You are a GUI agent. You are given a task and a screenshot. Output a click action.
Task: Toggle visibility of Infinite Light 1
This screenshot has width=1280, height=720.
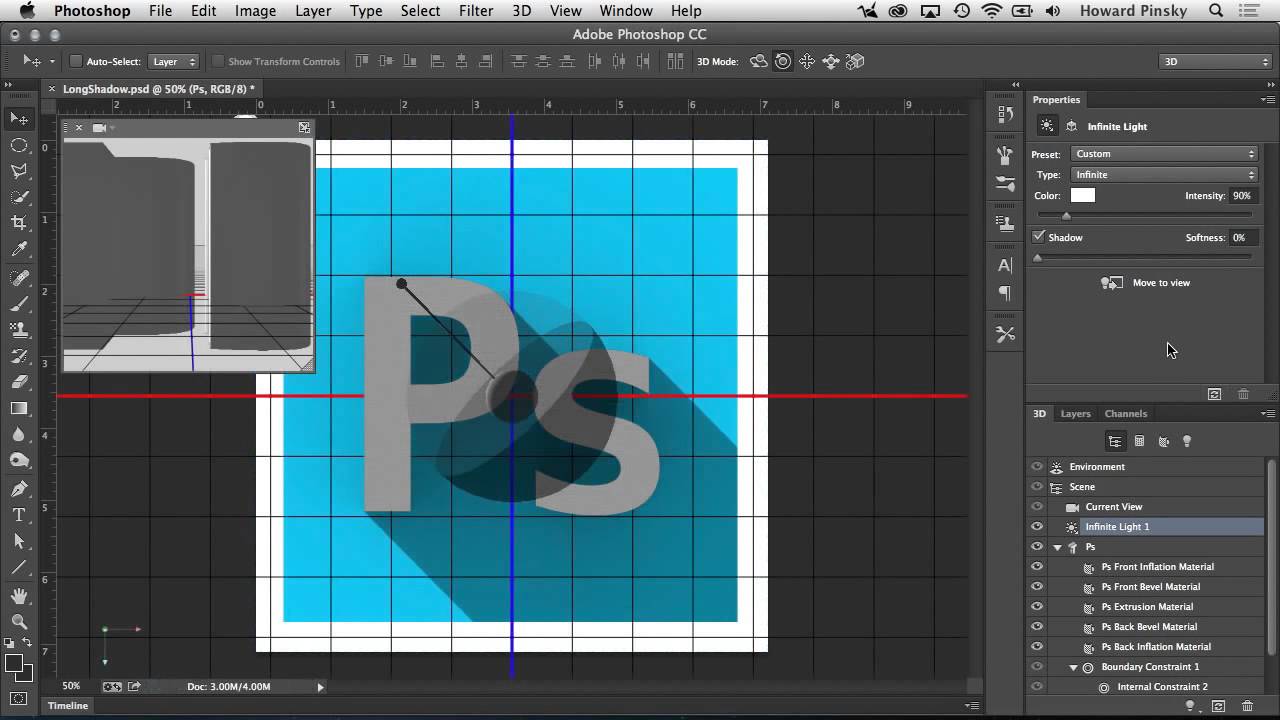pyautogui.click(x=1037, y=527)
